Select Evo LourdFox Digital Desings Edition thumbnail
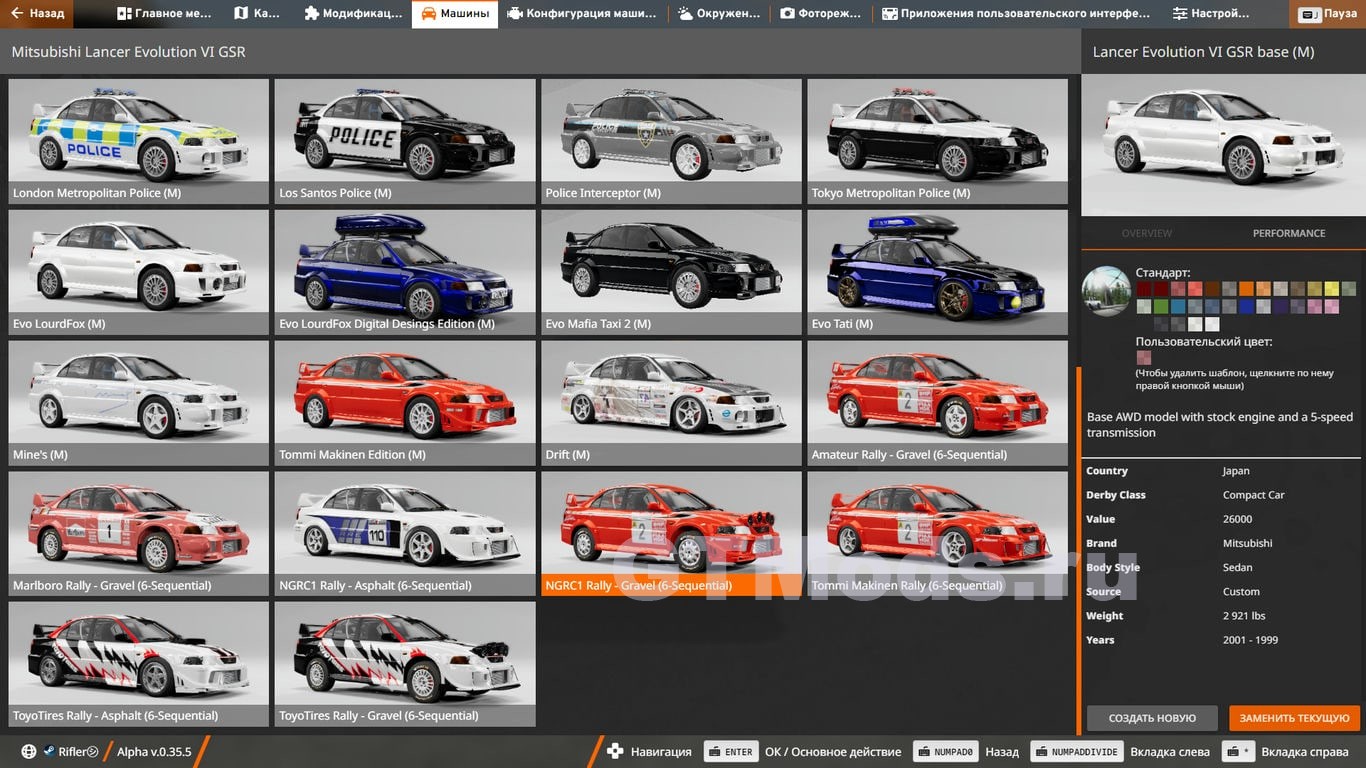1366x768 pixels. [x=405, y=272]
